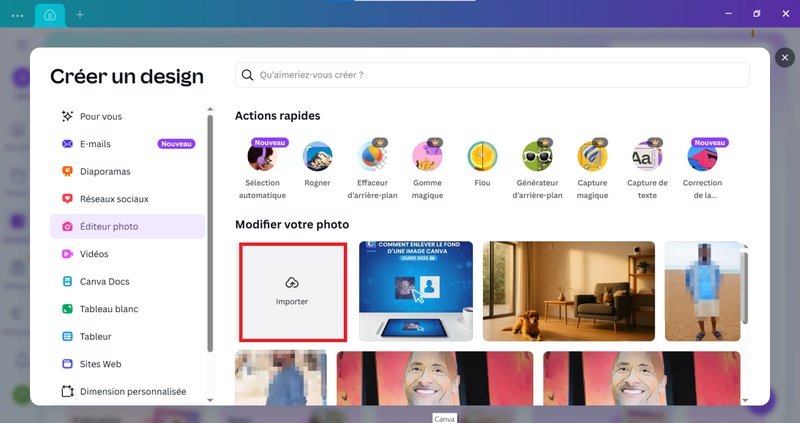Viewport: 800px width, 423px height.
Task: Choose Diaporamas in the sidebar
Action: pos(128,171)
